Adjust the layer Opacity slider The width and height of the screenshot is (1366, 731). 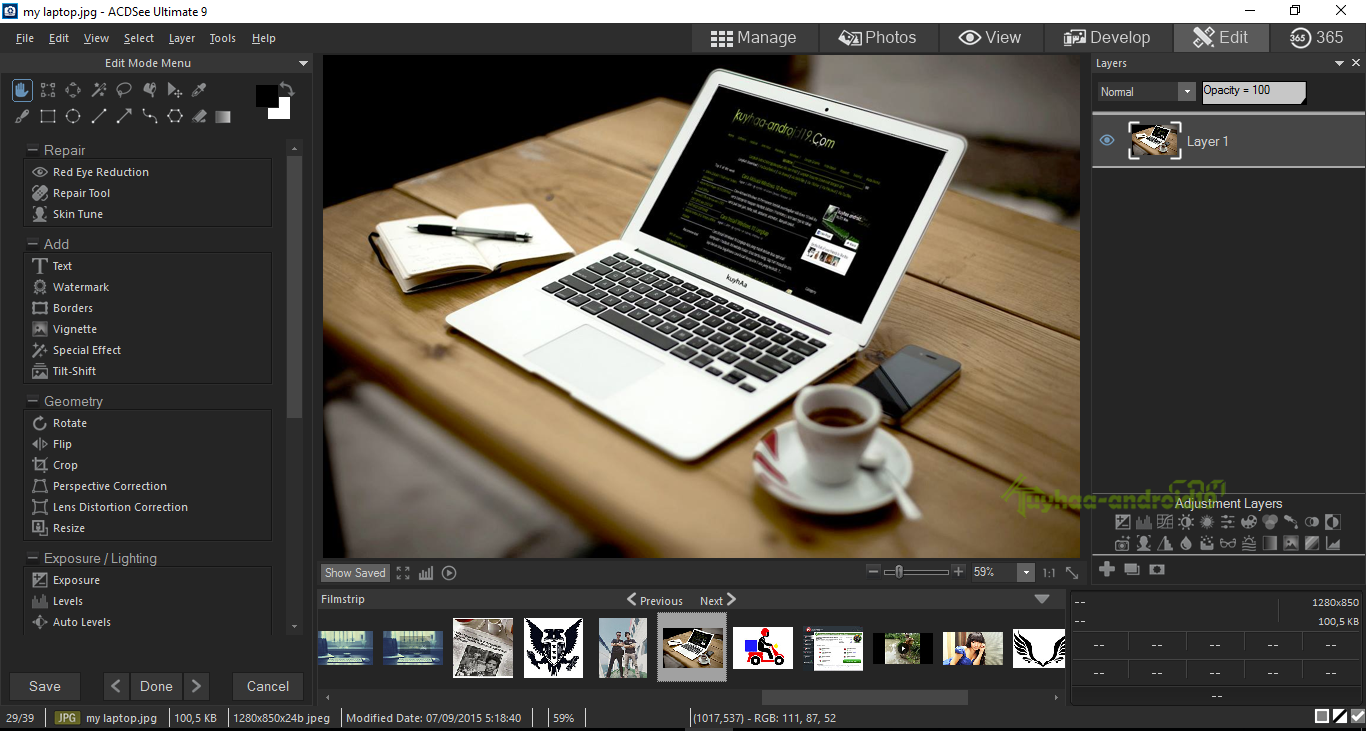[x=1254, y=92]
